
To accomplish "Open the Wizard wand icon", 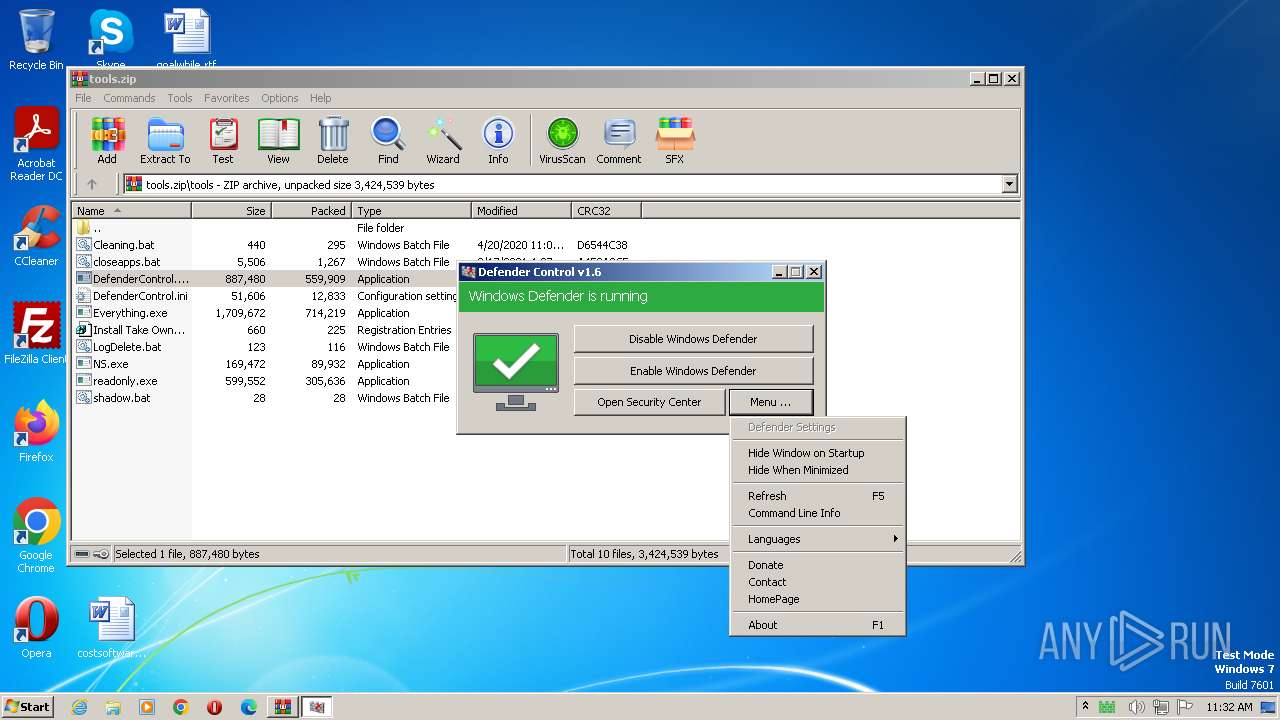I will click(x=443, y=141).
